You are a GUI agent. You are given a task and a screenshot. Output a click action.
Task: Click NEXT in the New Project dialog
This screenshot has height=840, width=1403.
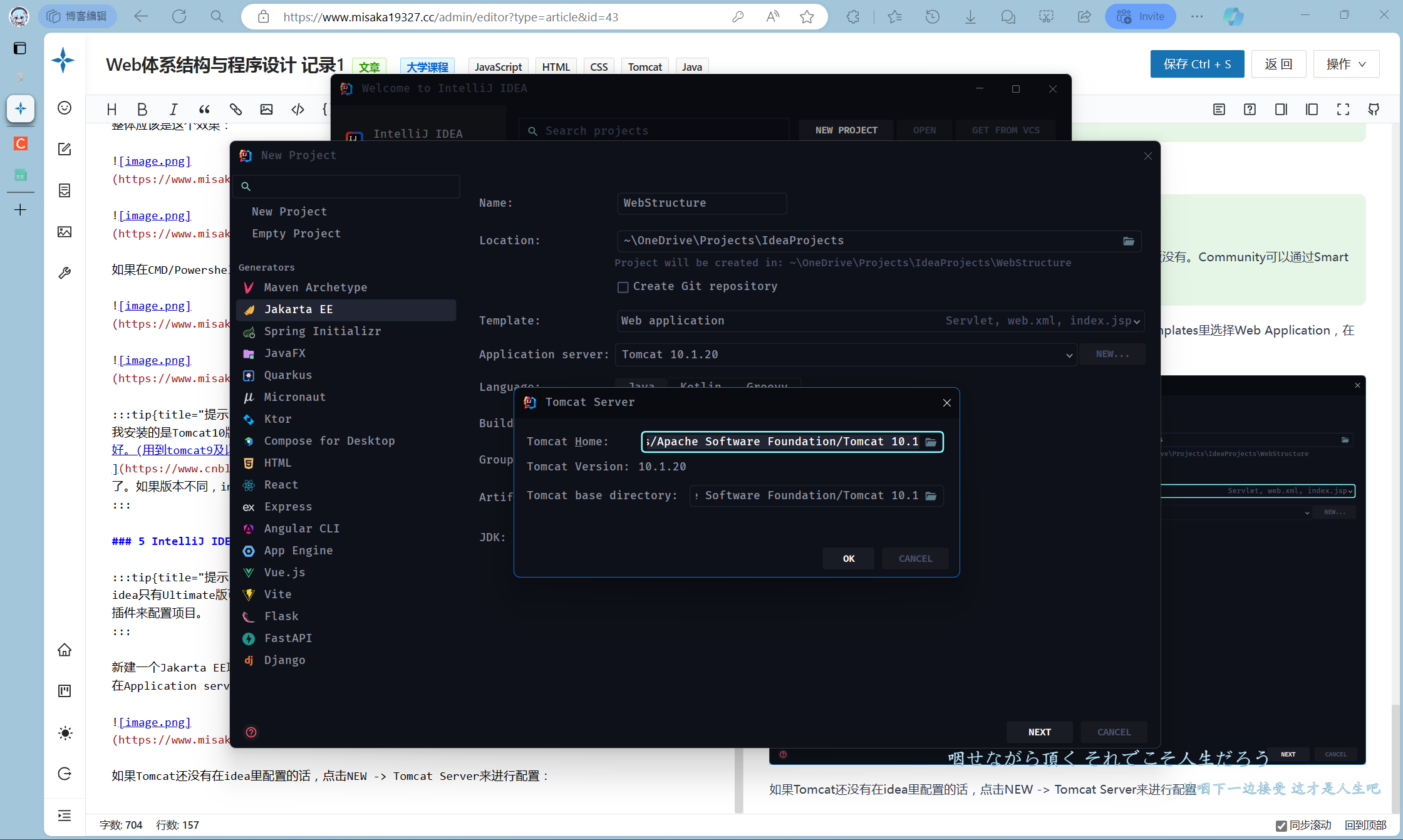(1039, 732)
